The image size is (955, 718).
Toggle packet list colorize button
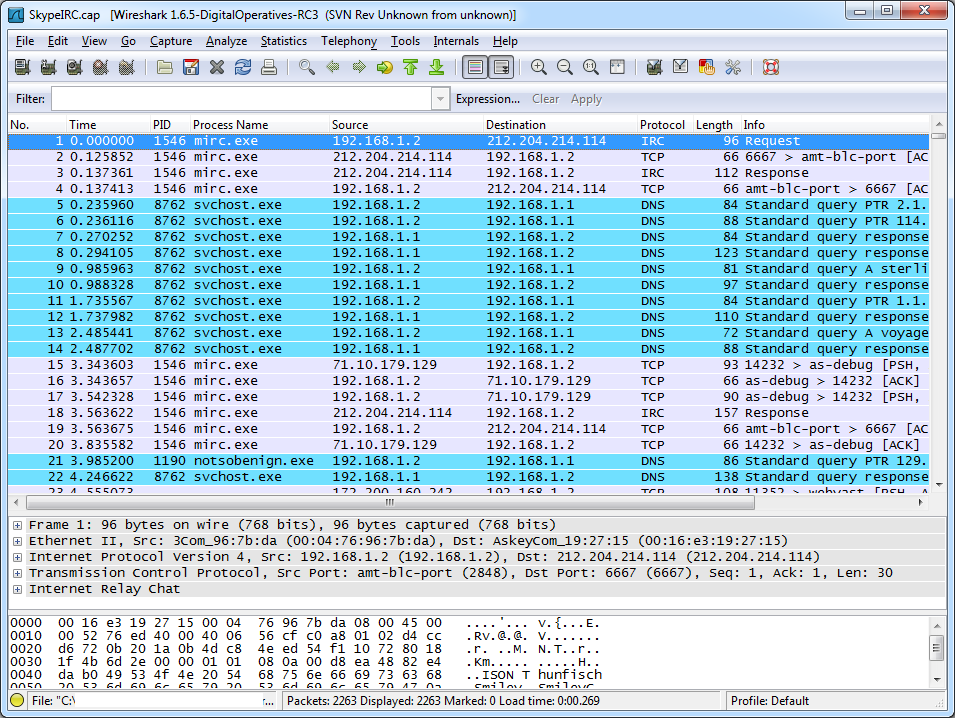[x=475, y=67]
